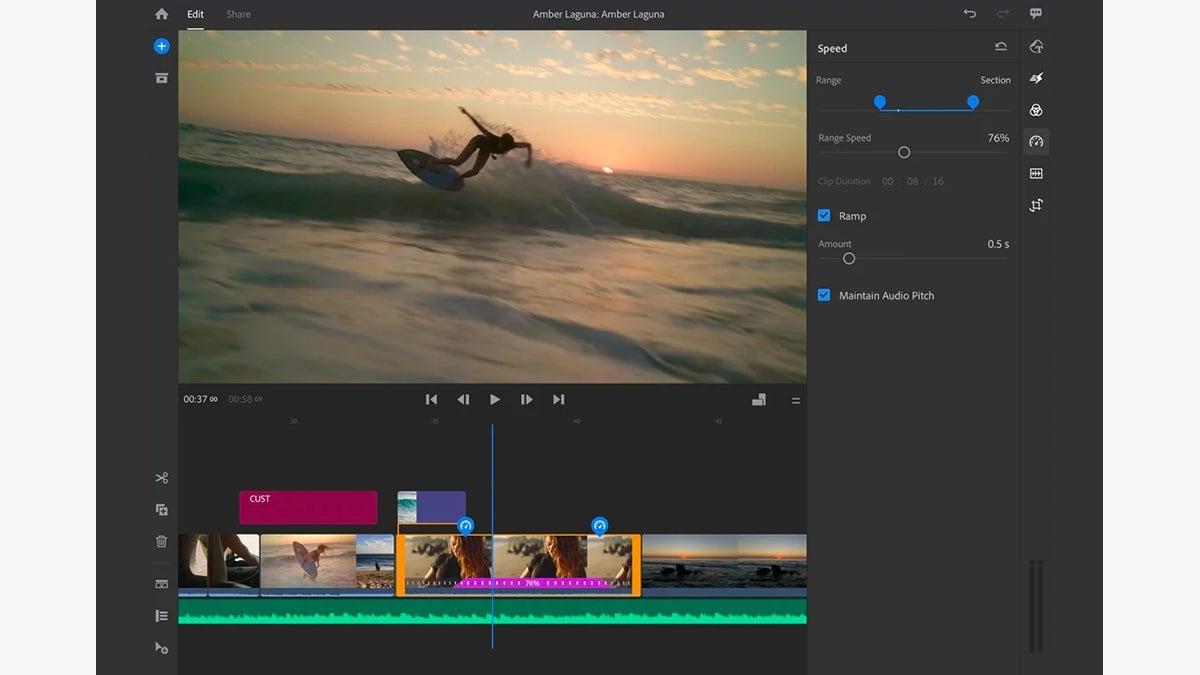
Task: Open the timeline view options menu
Action: click(x=796, y=400)
